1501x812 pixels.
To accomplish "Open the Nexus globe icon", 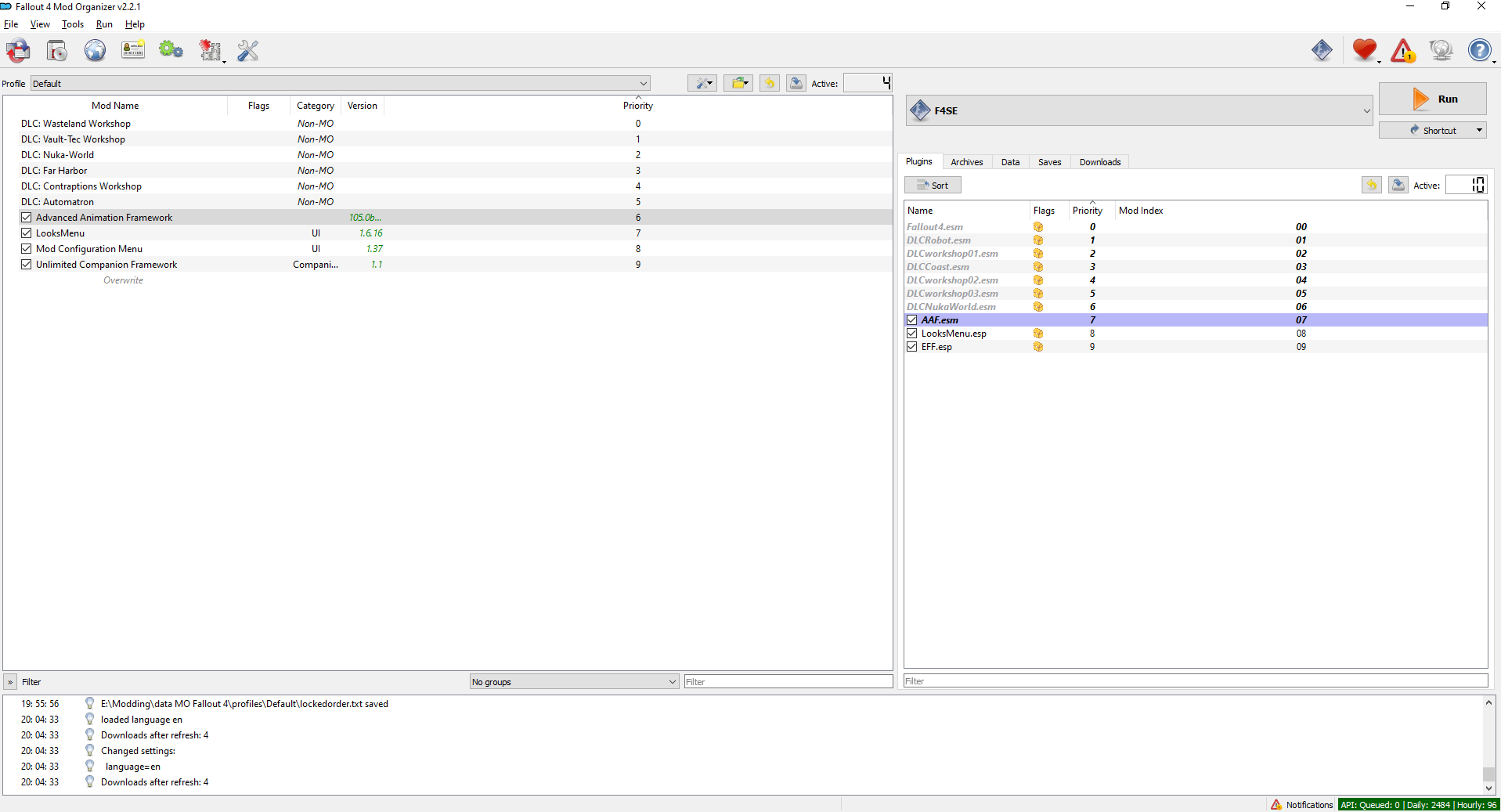I will [x=96, y=51].
